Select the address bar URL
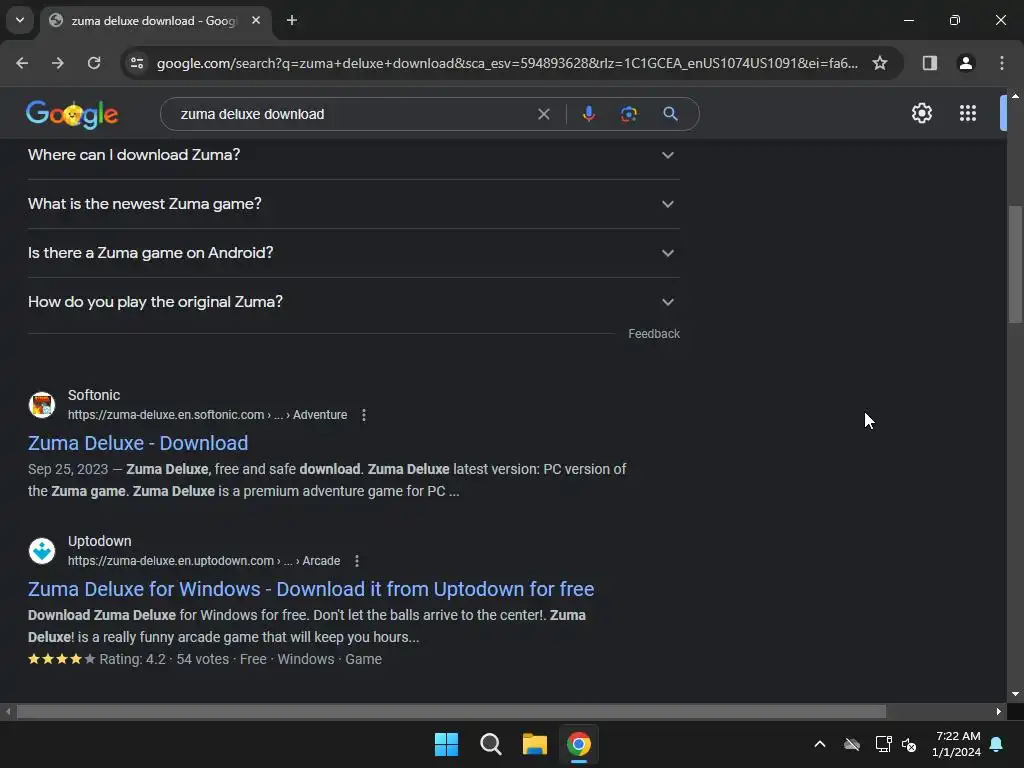This screenshot has height=768, width=1024. click(507, 63)
